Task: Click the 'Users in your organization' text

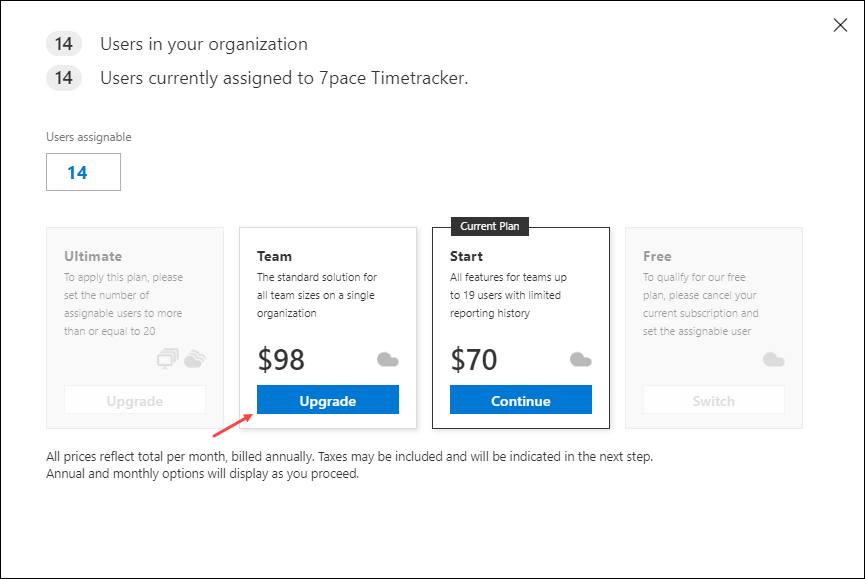Action: 204,44
